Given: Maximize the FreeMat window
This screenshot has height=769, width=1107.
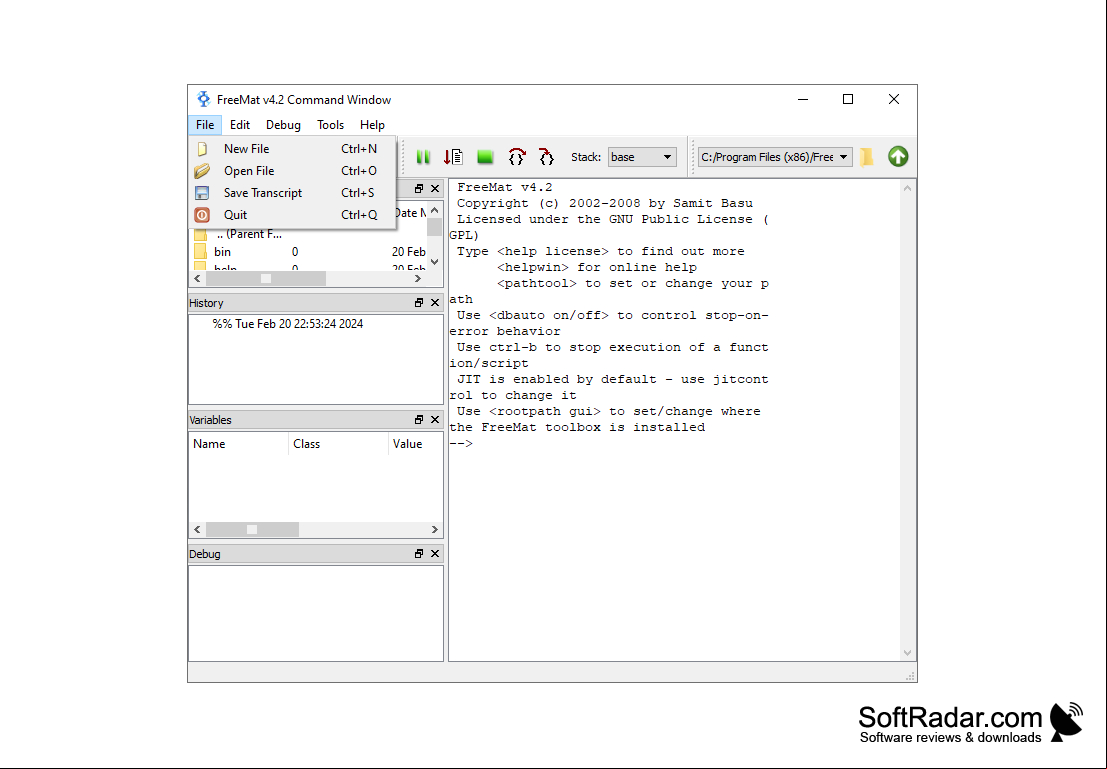Looking at the screenshot, I should (848, 100).
